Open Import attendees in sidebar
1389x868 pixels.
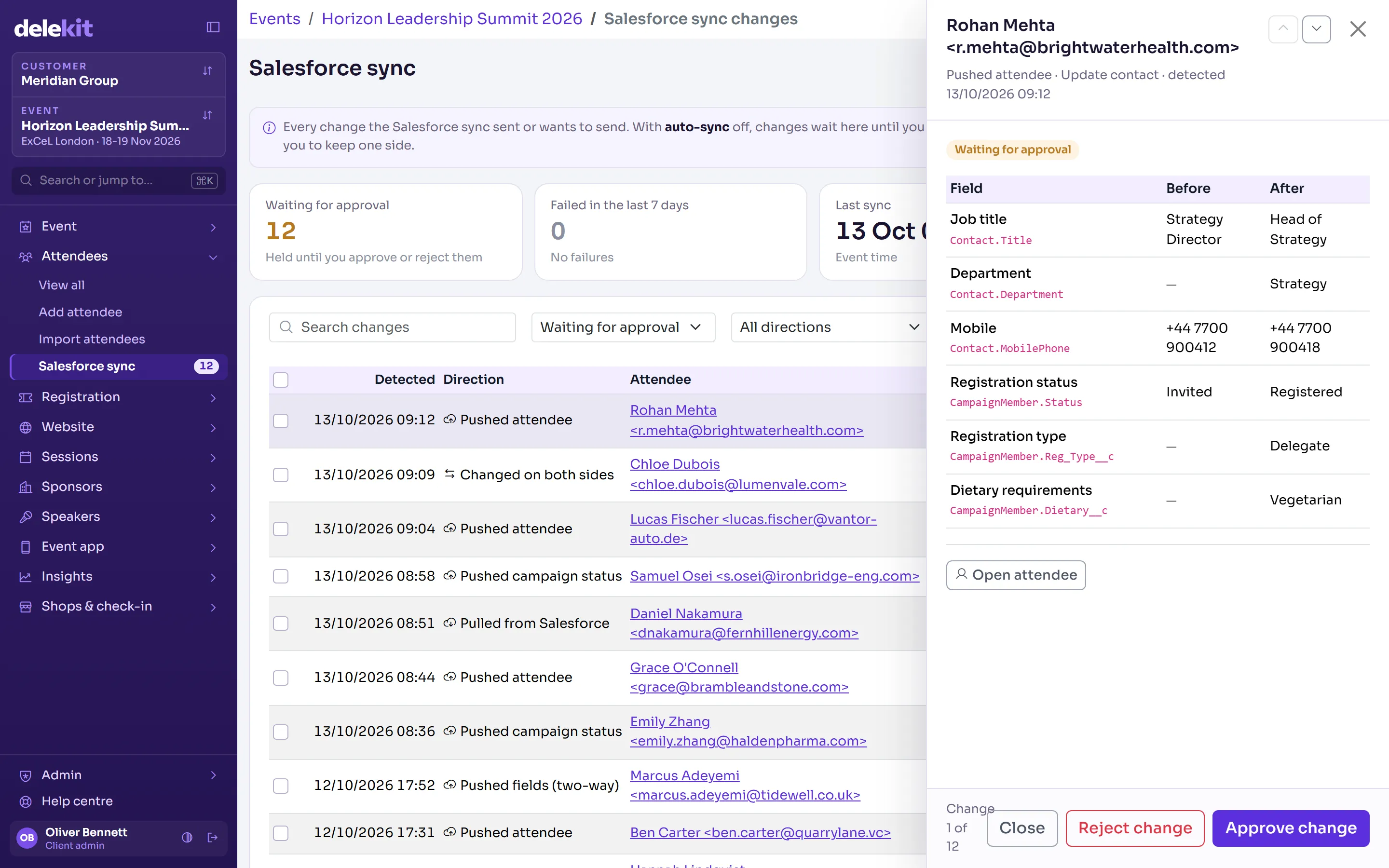(x=92, y=339)
